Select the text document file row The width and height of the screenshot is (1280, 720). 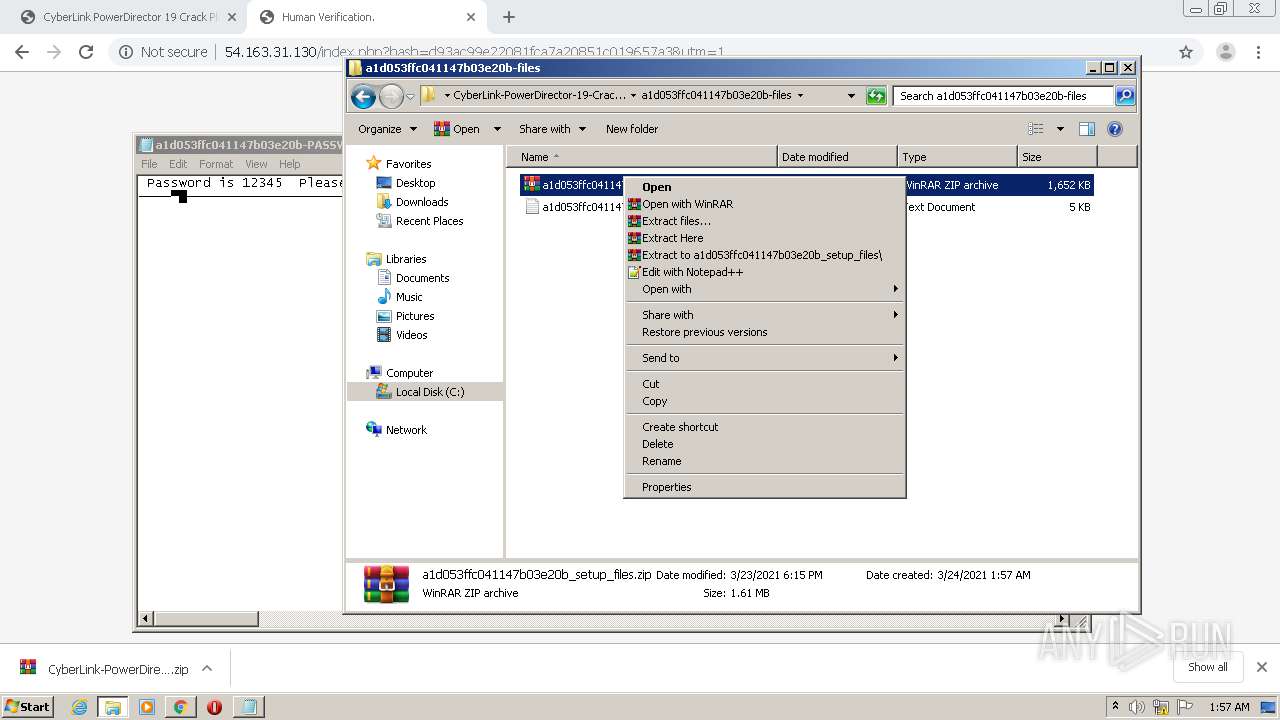click(808, 207)
